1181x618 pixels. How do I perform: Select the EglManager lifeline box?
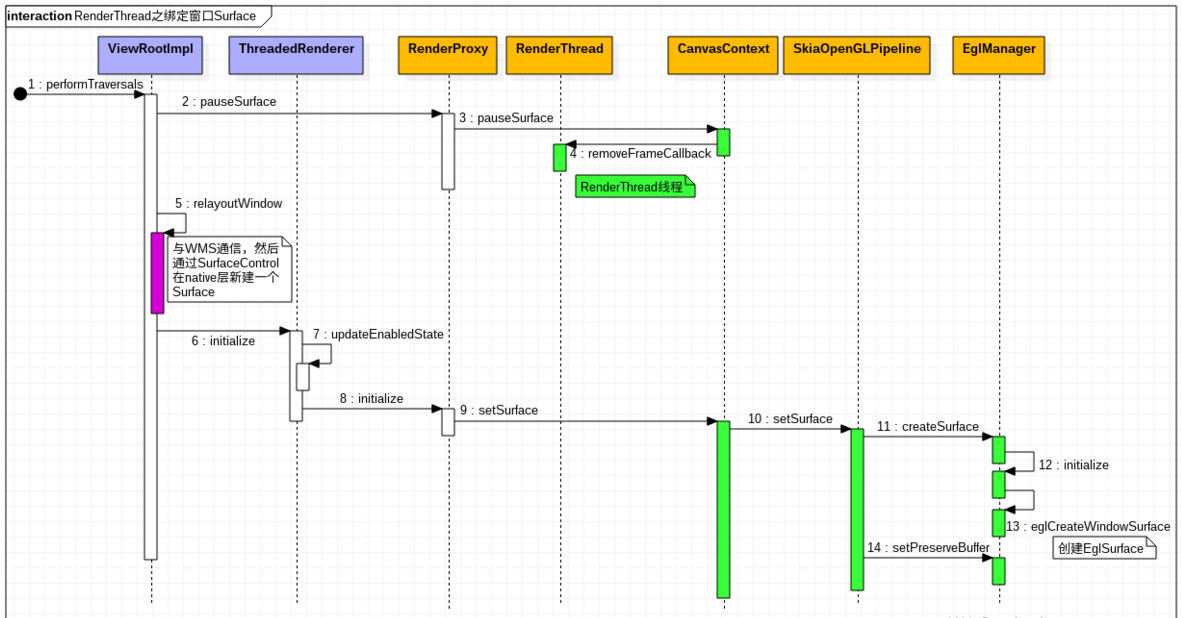(999, 55)
